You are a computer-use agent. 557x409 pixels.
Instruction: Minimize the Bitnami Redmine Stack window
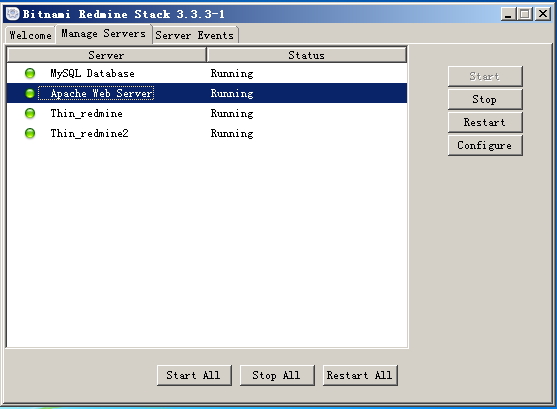(x=509, y=14)
